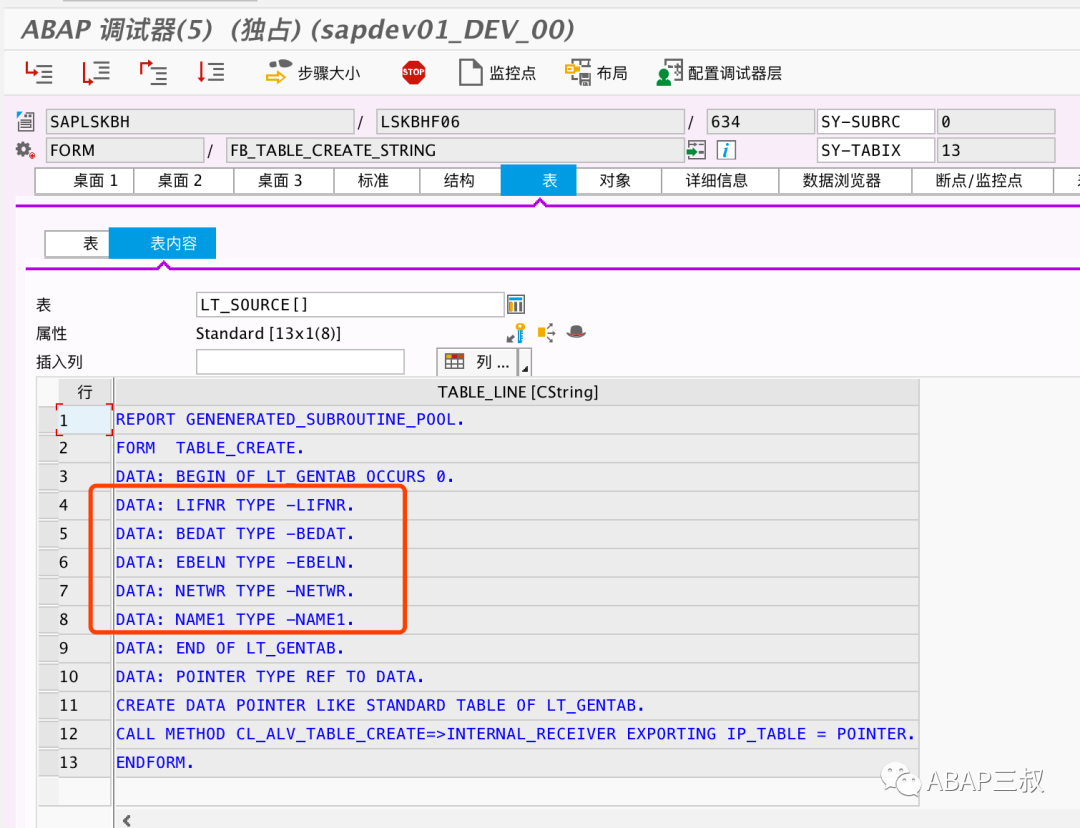Click the program list icon beside SAPLSKBH
Screen dimensions: 1080x828
click(x=25, y=121)
